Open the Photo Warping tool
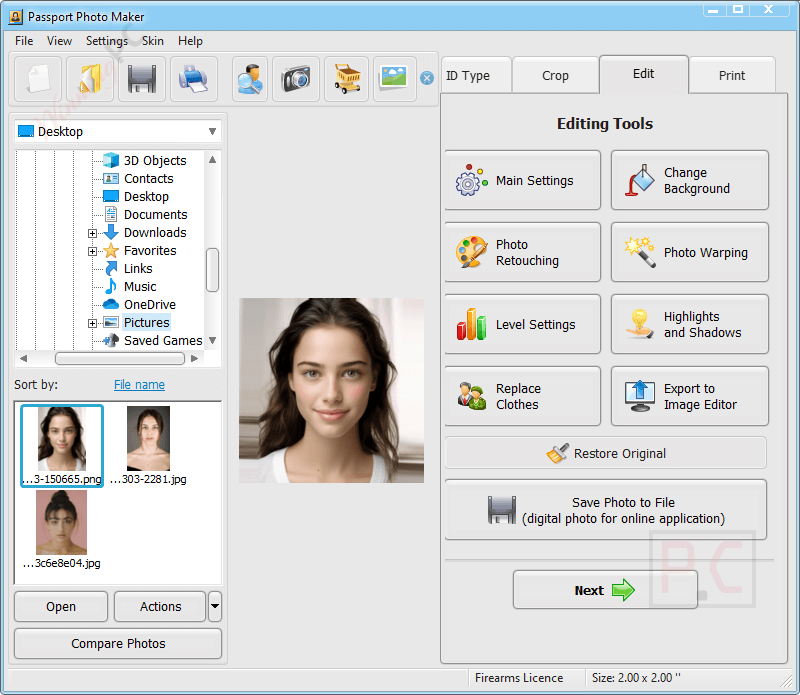The width and height of the screenshot is (800, 695). 690,252
